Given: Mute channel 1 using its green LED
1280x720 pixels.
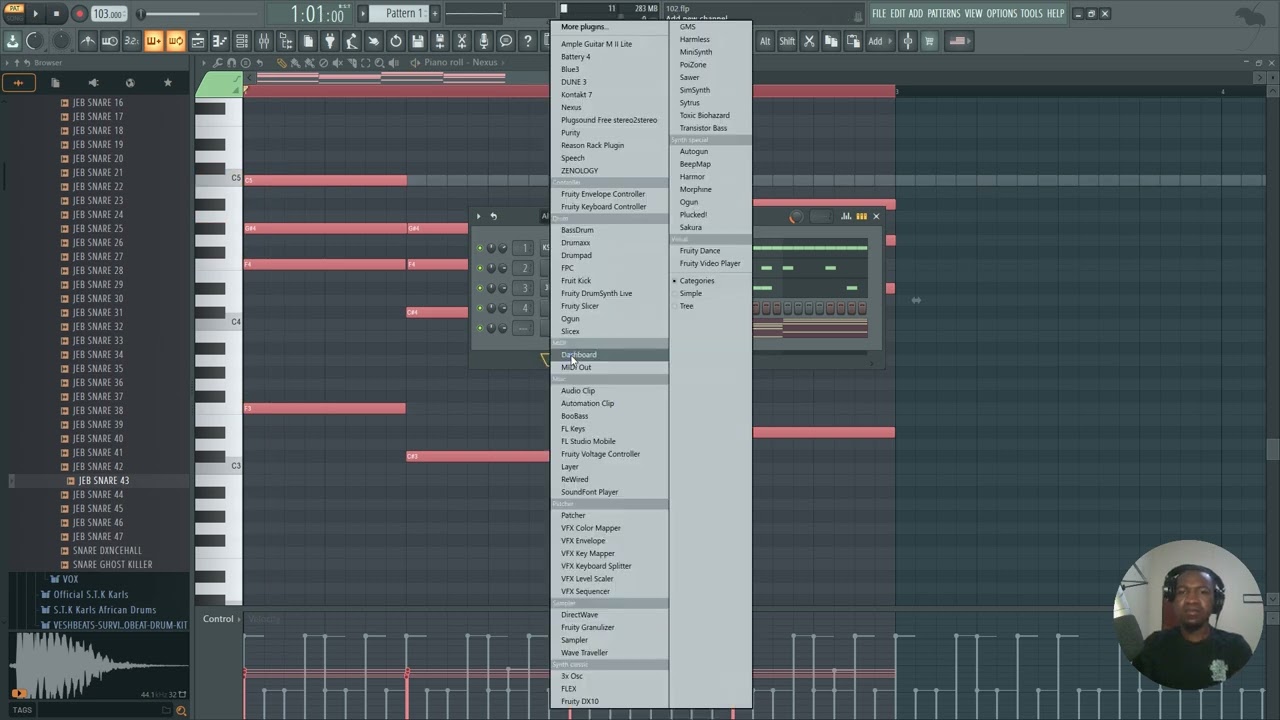Looking at the screenshot, I should tap(479, 248).
